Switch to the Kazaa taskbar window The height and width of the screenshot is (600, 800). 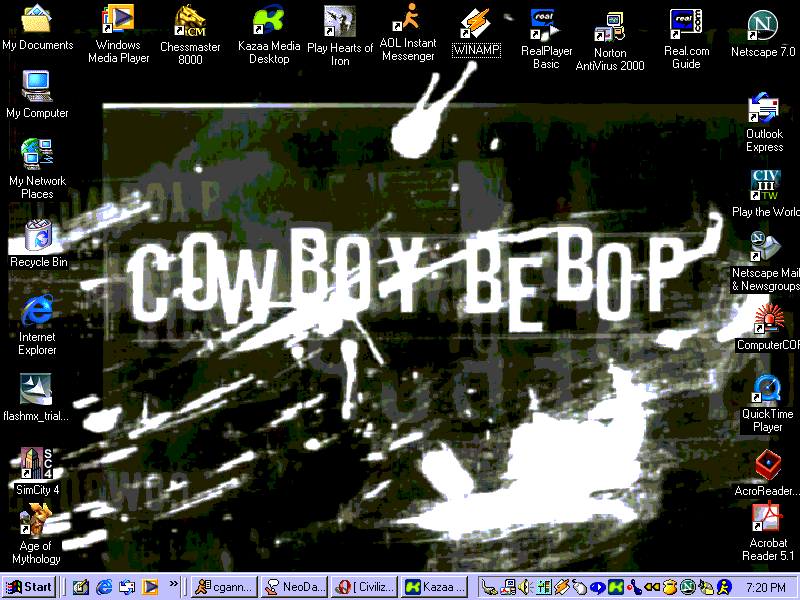(x=434, y=587)
